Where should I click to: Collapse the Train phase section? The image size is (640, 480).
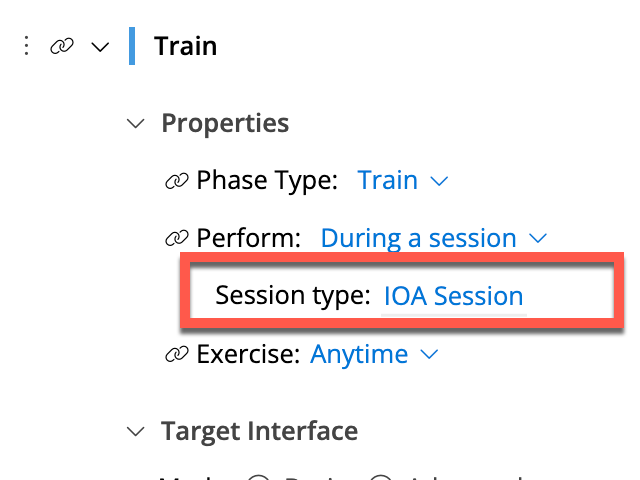pyautogui.click(x=100, y=47)
